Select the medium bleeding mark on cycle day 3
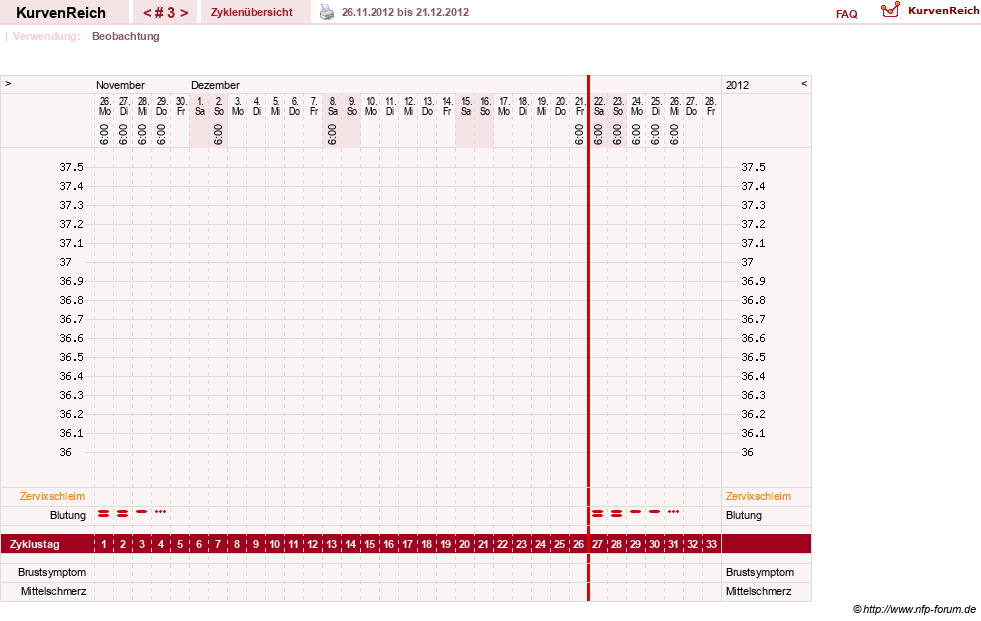The image size is (981, 621). pos(141,512)
